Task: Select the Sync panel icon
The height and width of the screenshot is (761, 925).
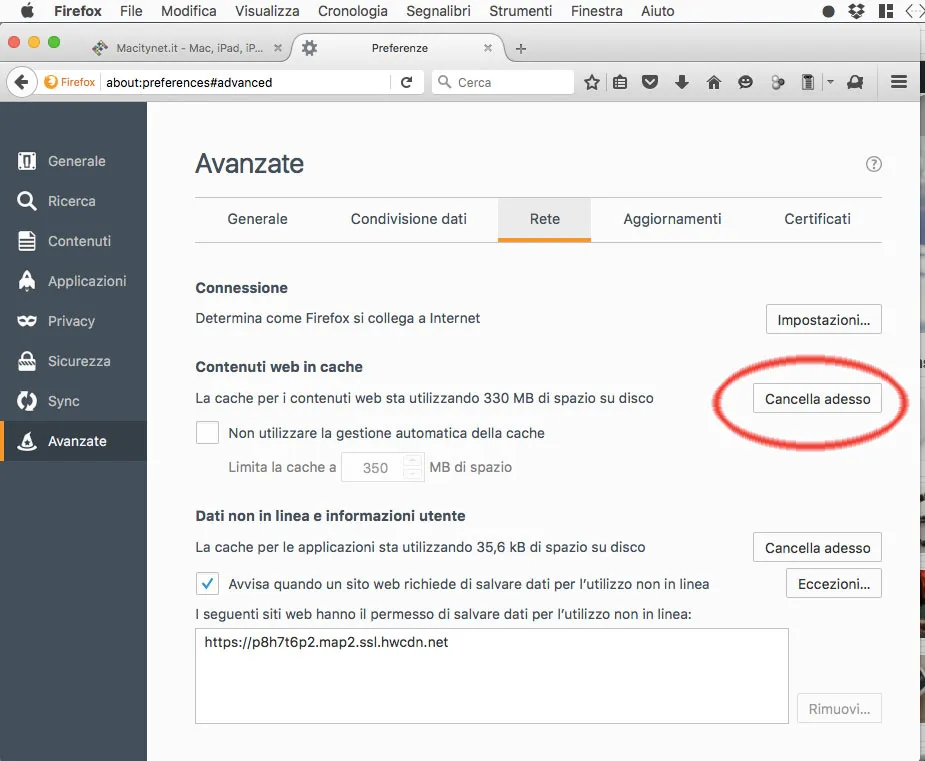Action: (71, 401)
